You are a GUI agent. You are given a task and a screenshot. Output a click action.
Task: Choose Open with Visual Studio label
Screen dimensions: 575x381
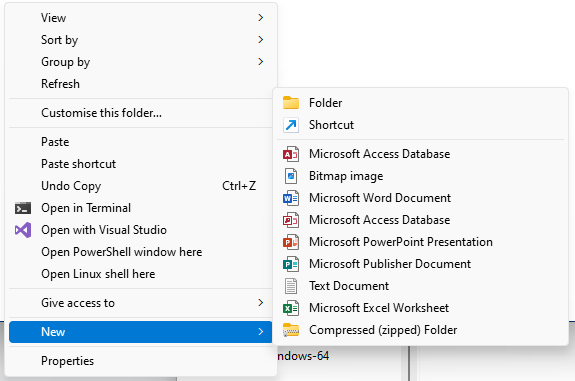pyautogui.click(x=104, y=230)
